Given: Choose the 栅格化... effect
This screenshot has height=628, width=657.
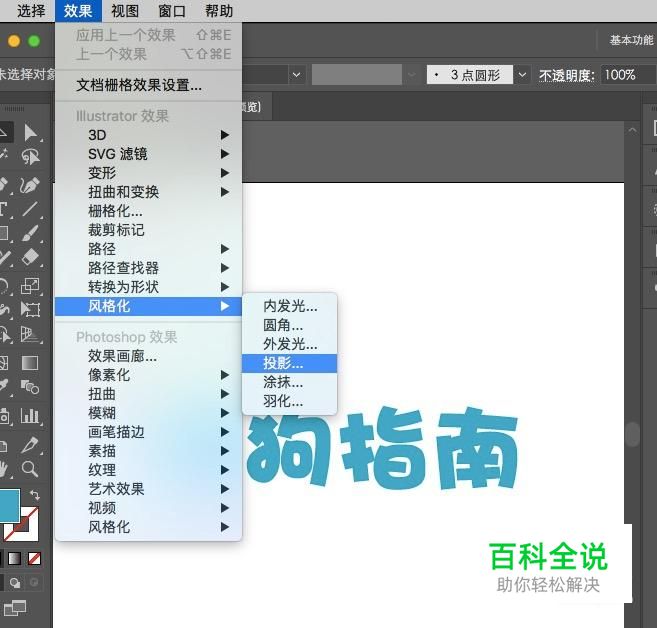Looking at the screenshot, I should 148,211.
